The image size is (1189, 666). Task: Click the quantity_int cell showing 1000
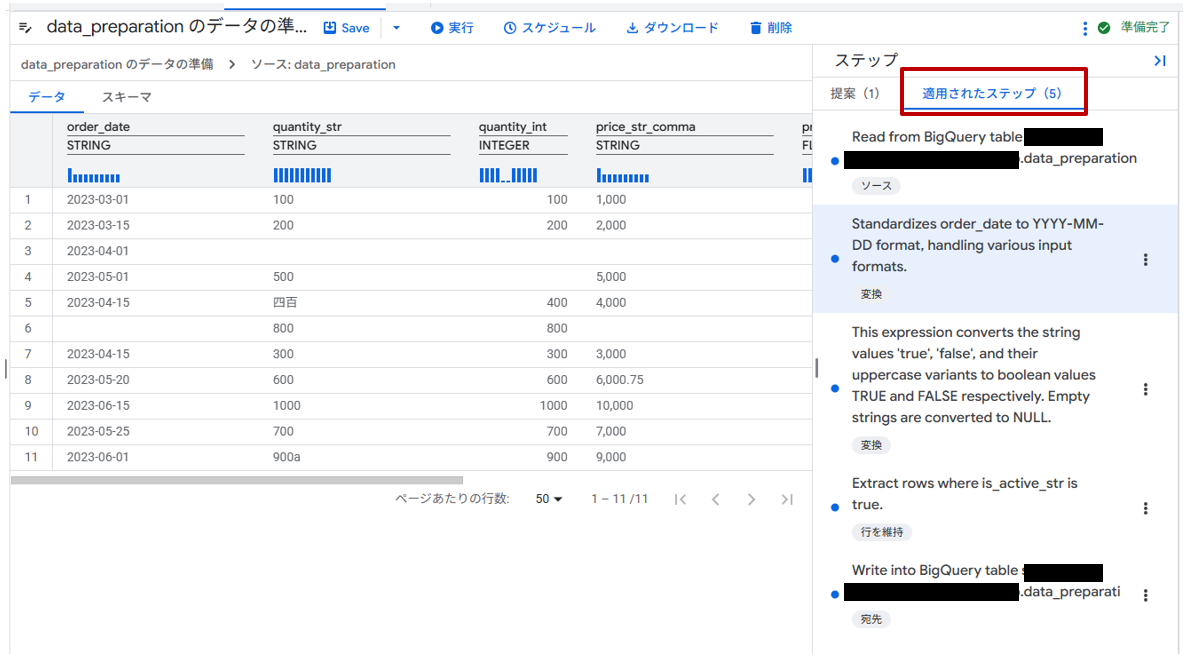[x=554, y=406]
